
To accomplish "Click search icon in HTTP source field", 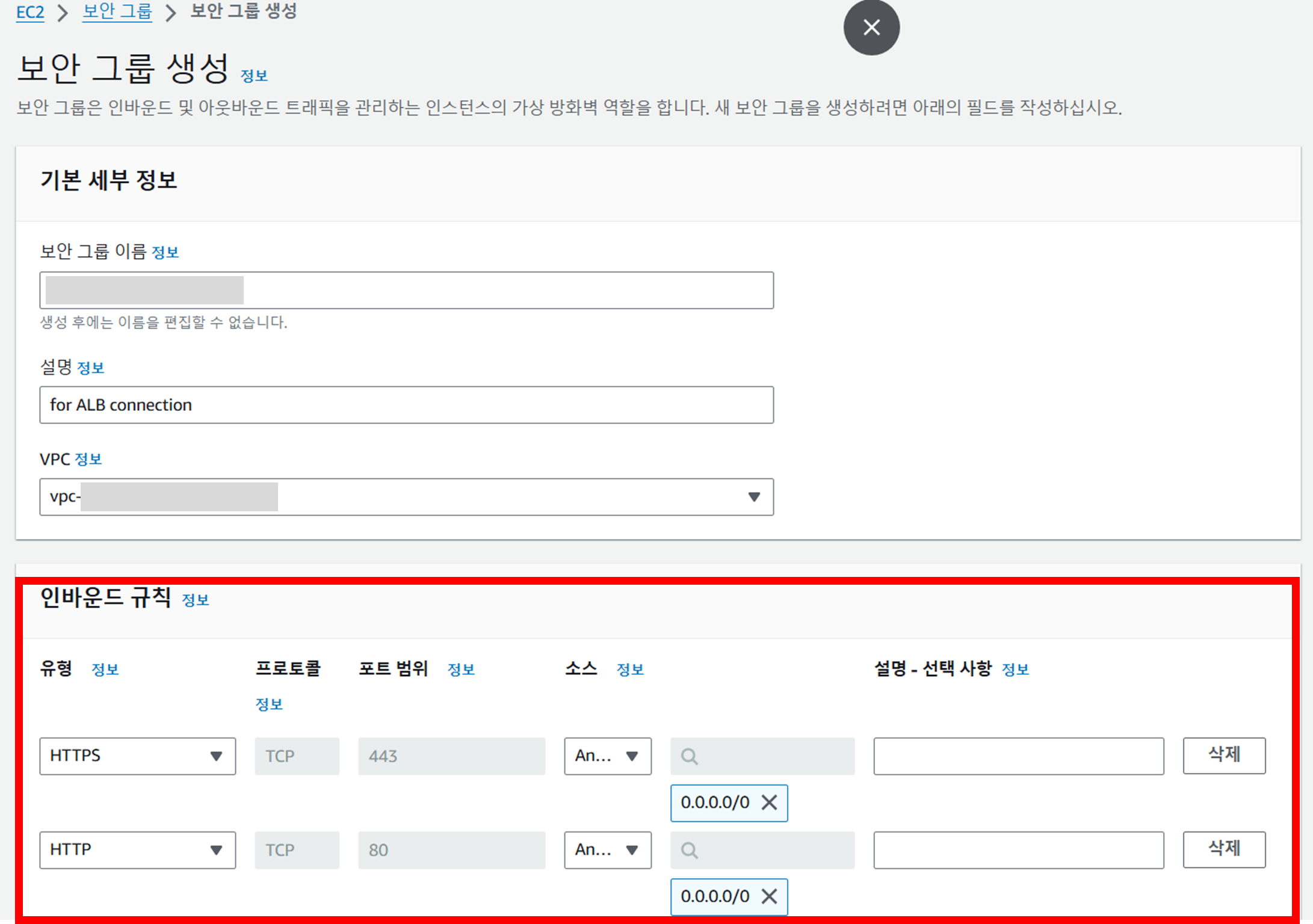I will coord(690,850).
